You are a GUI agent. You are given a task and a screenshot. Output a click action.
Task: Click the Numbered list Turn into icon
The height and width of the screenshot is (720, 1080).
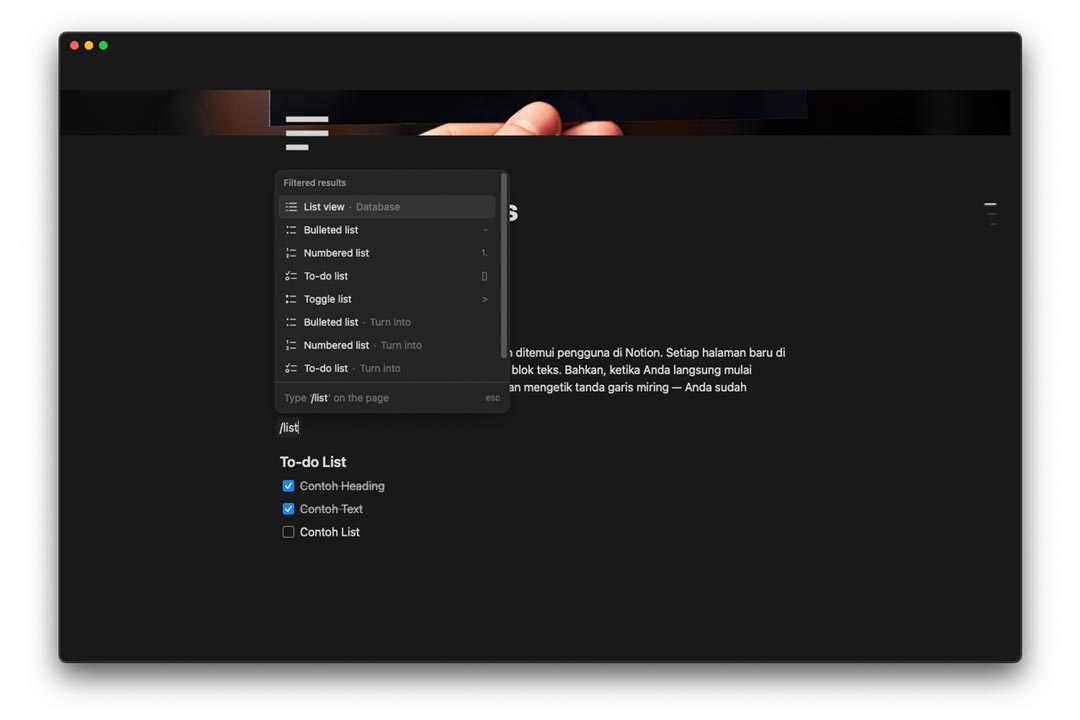(x=291, y=345)
